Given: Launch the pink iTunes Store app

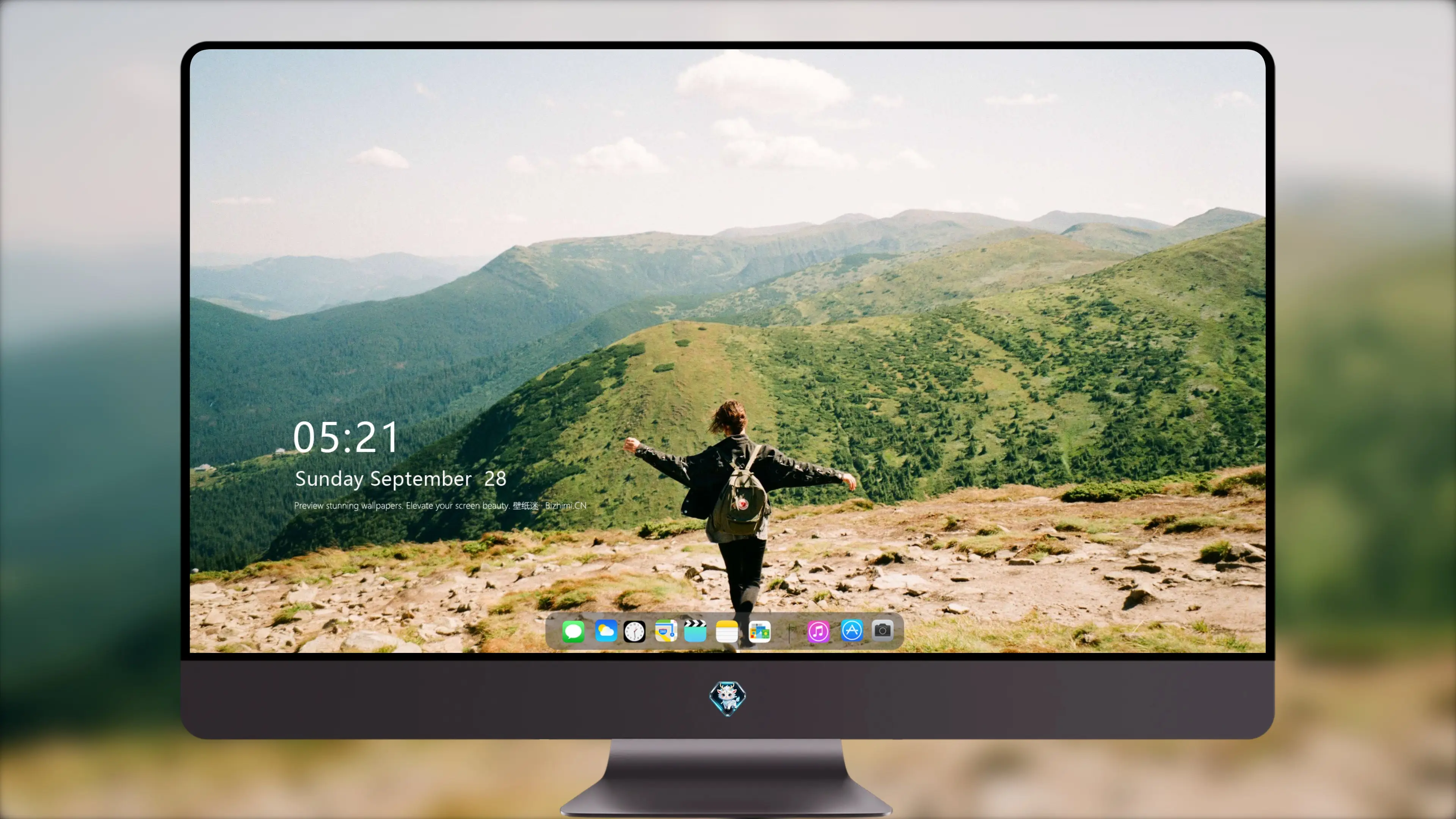Looking at the screenshot, I should coord(819,631).
